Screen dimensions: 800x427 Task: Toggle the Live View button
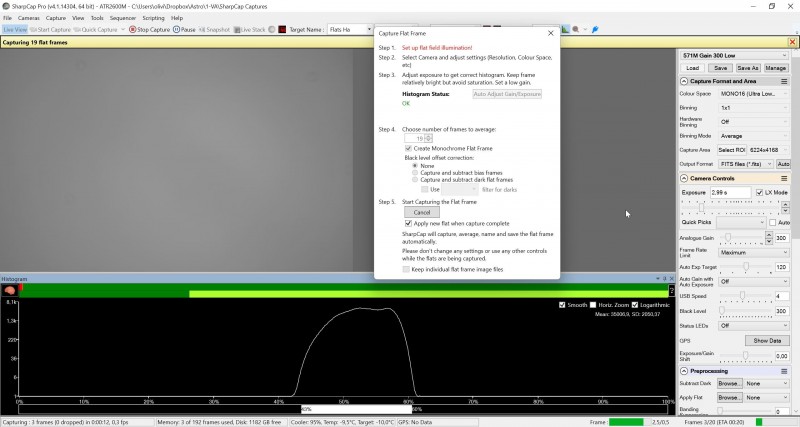coord(15,30)
